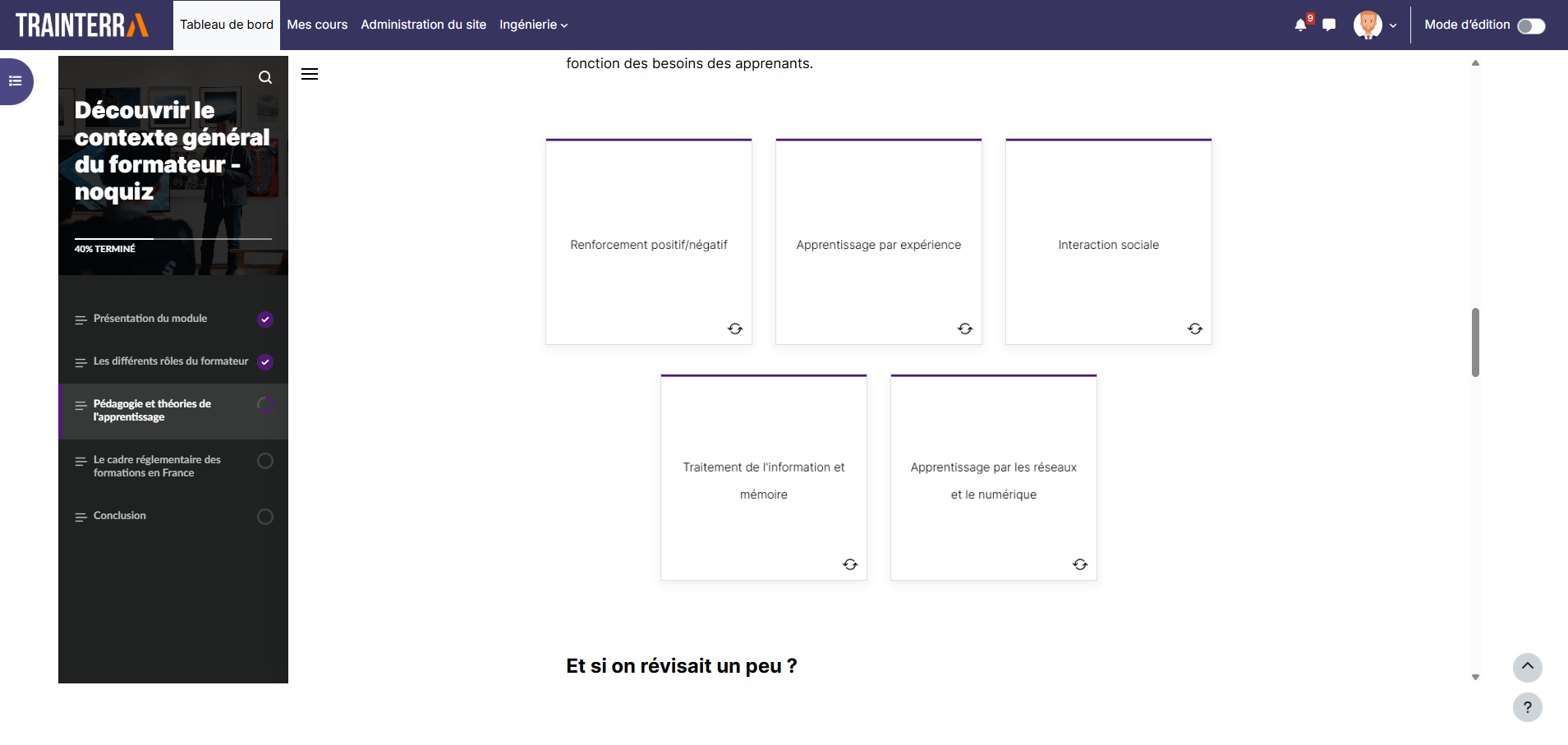Switch to the 'Mes cours' menu item
This screenshot has height=745, width=1568.
(316, 25)
